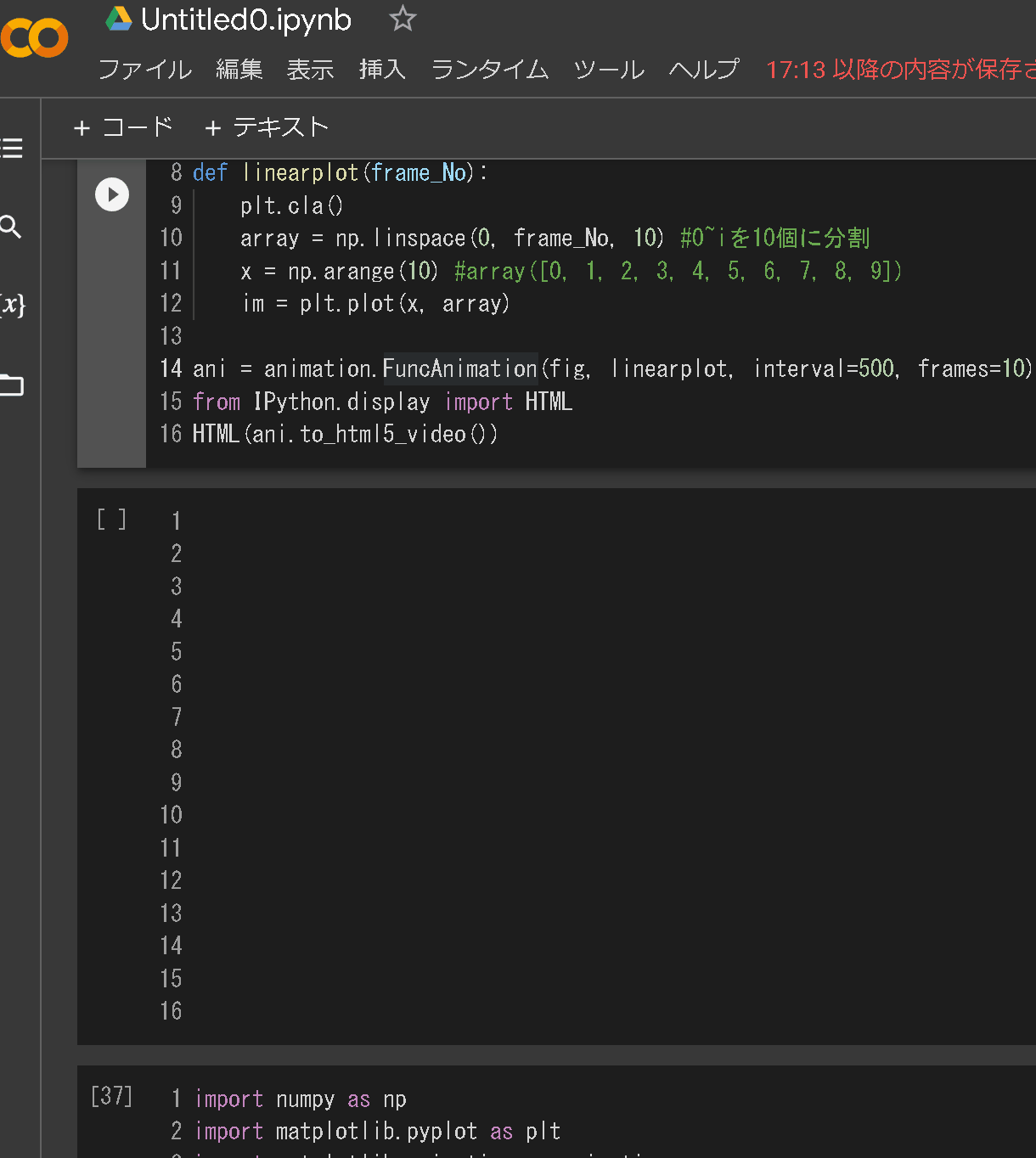The image size is (1036, 1158).
Task: Open the ツール menu
Action: coord(609,70)
